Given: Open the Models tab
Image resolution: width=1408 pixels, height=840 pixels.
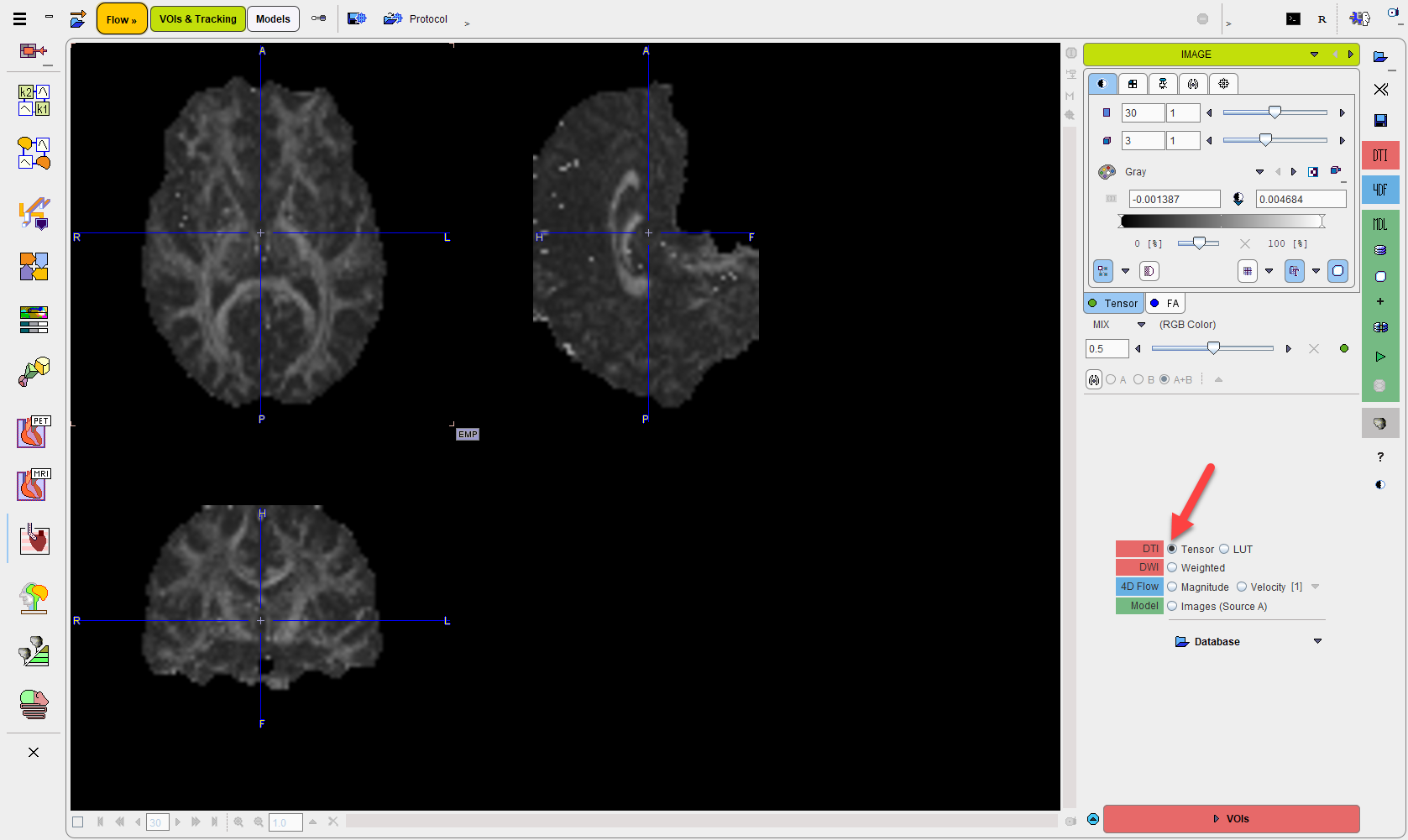Looking at the screenshot, I should tap(273, 19).
